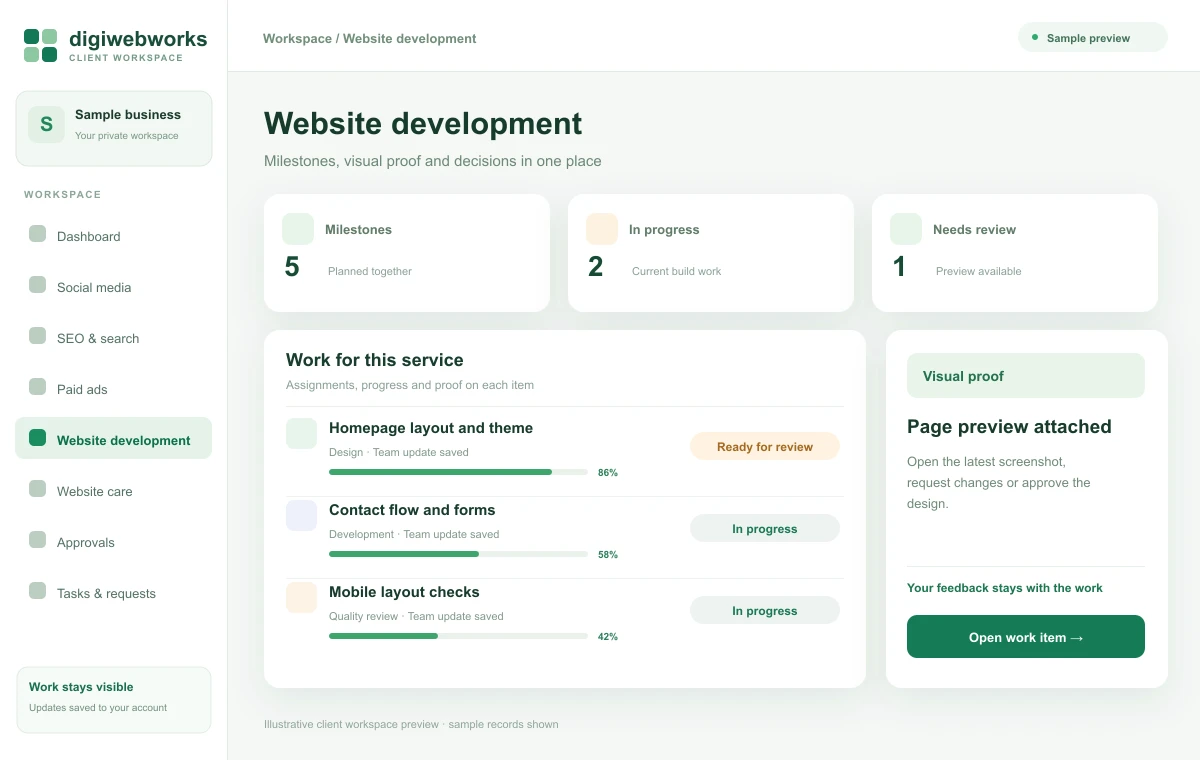Click the Website care sidebar icon
The image size is (1200, 760).
[x=37, y=488]
